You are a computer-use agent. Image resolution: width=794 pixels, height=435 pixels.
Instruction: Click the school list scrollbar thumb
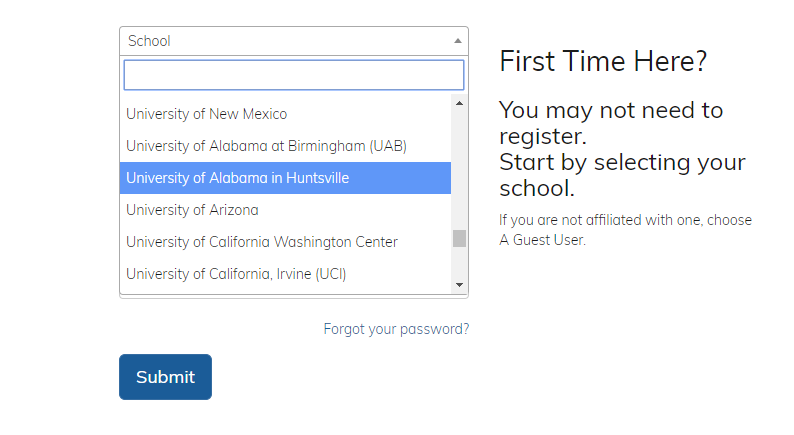[459, 239]
